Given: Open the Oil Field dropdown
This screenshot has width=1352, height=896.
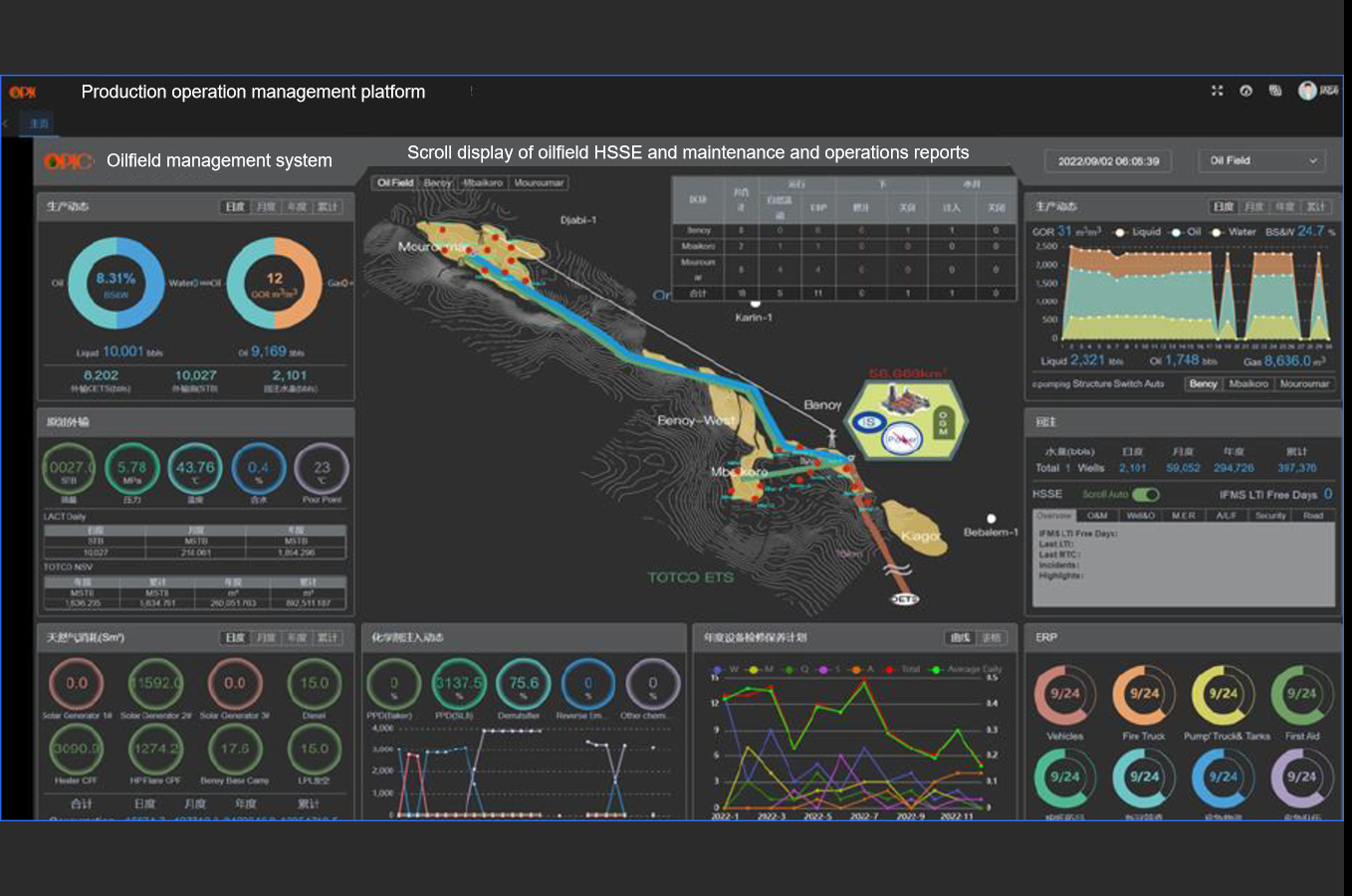Looking at the screenshot, I should coord(1262,161).
